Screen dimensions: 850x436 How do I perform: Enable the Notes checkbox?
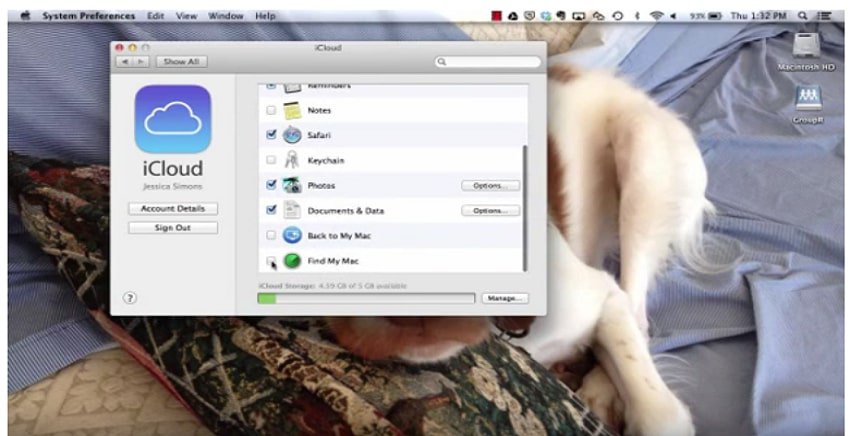pyautogui.click(x=271, y=110)
